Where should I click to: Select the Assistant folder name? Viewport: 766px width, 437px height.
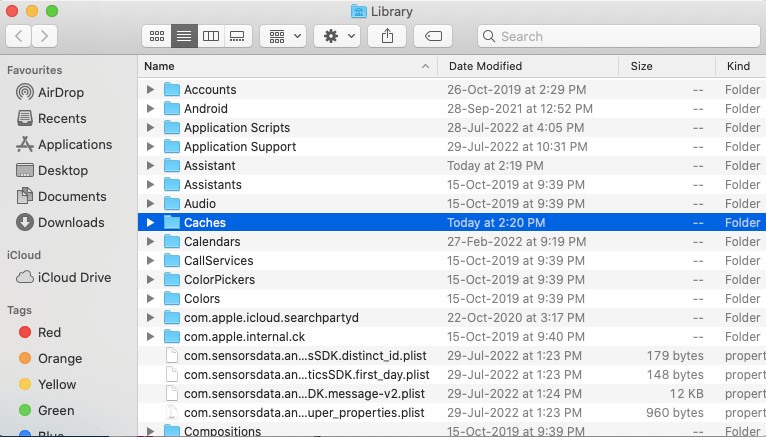point(210,166)
